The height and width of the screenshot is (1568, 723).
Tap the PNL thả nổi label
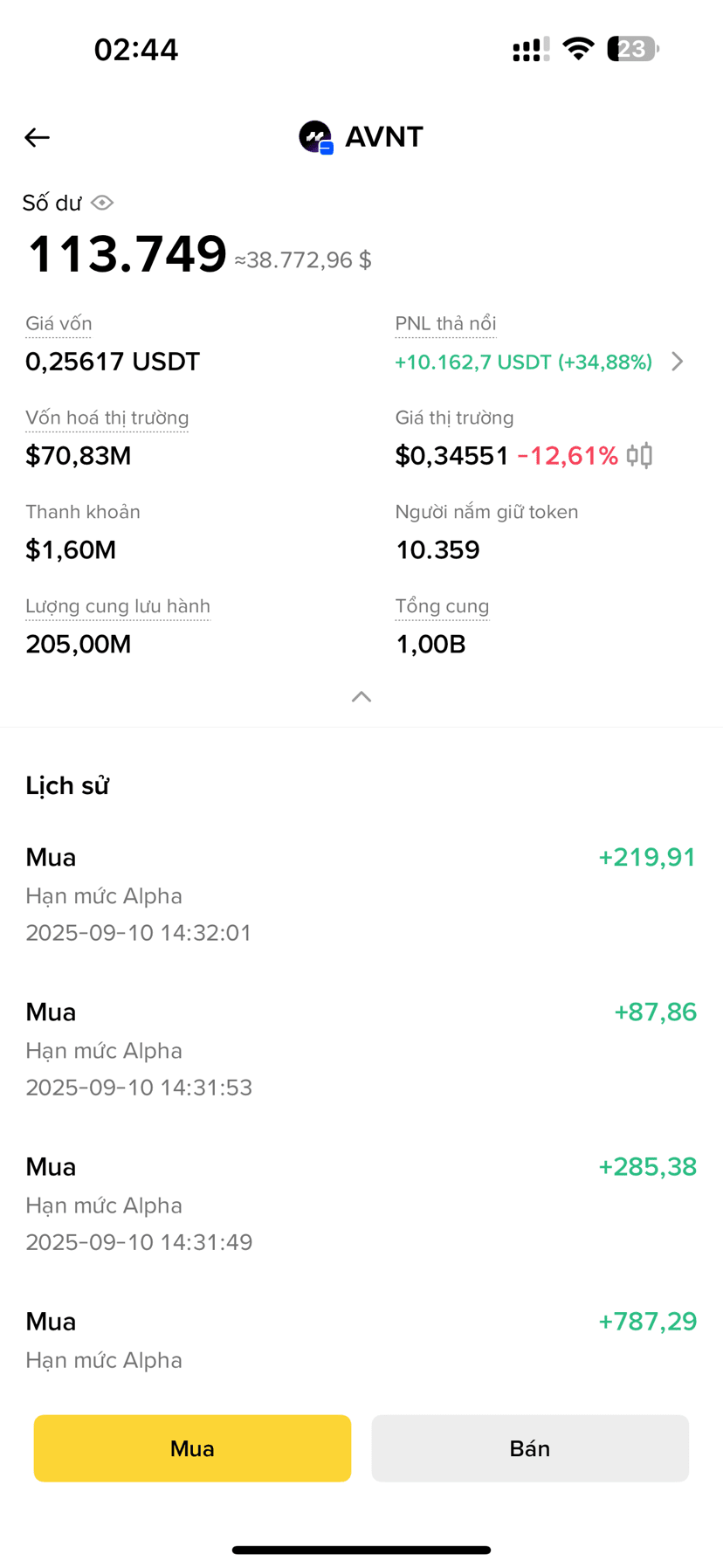click(x=445, y=324)
